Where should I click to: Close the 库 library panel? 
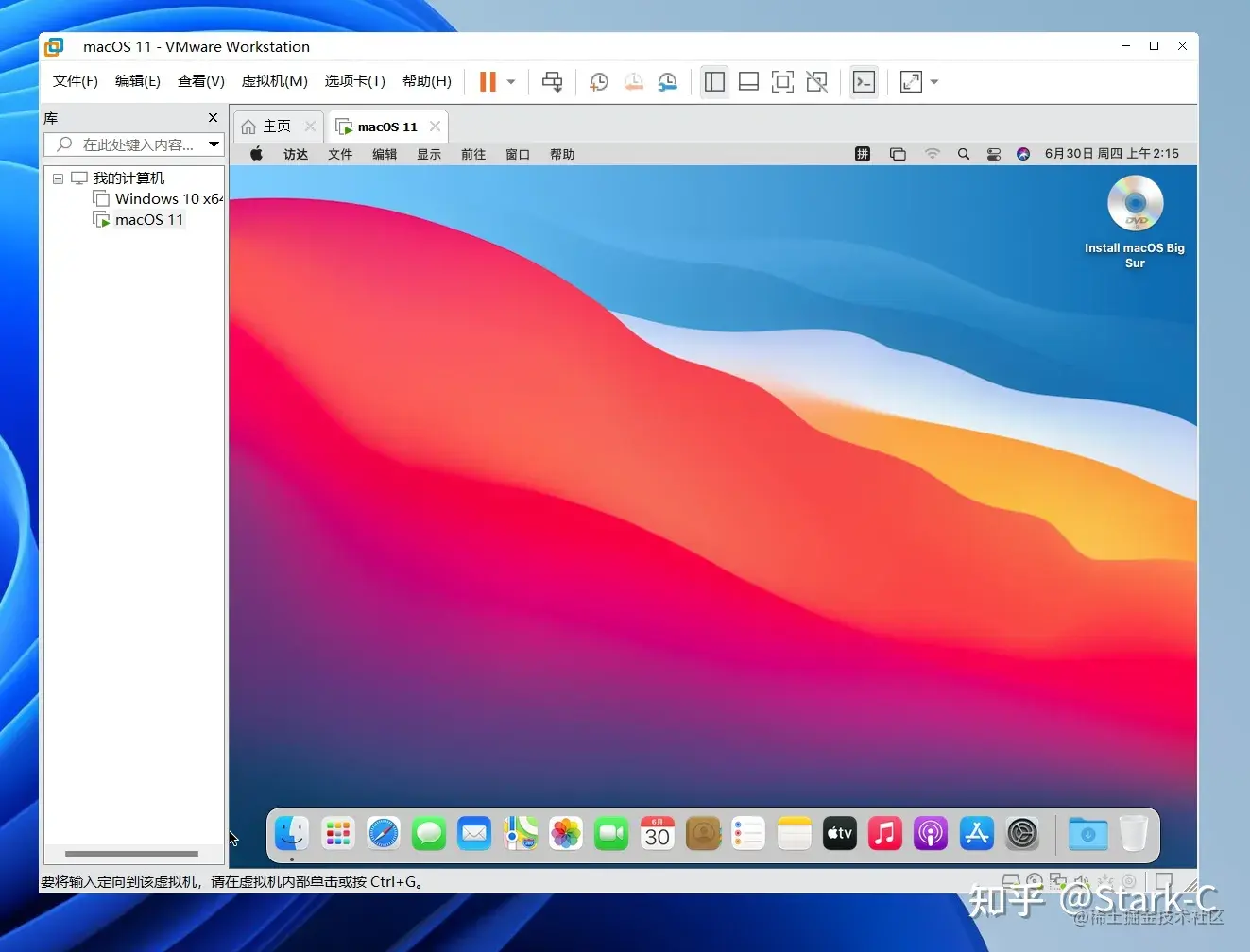click(x=213, y=118)
